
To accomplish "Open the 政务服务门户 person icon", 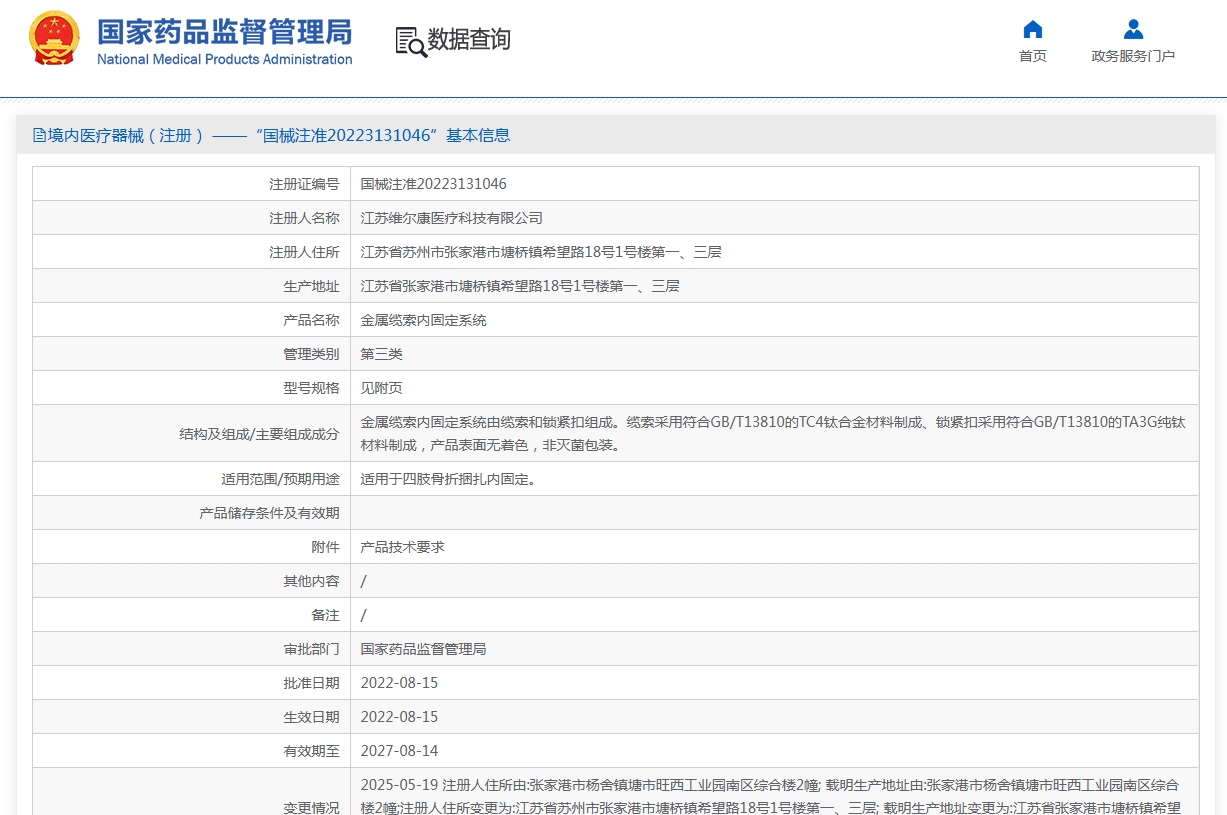I will point(1133,29).
